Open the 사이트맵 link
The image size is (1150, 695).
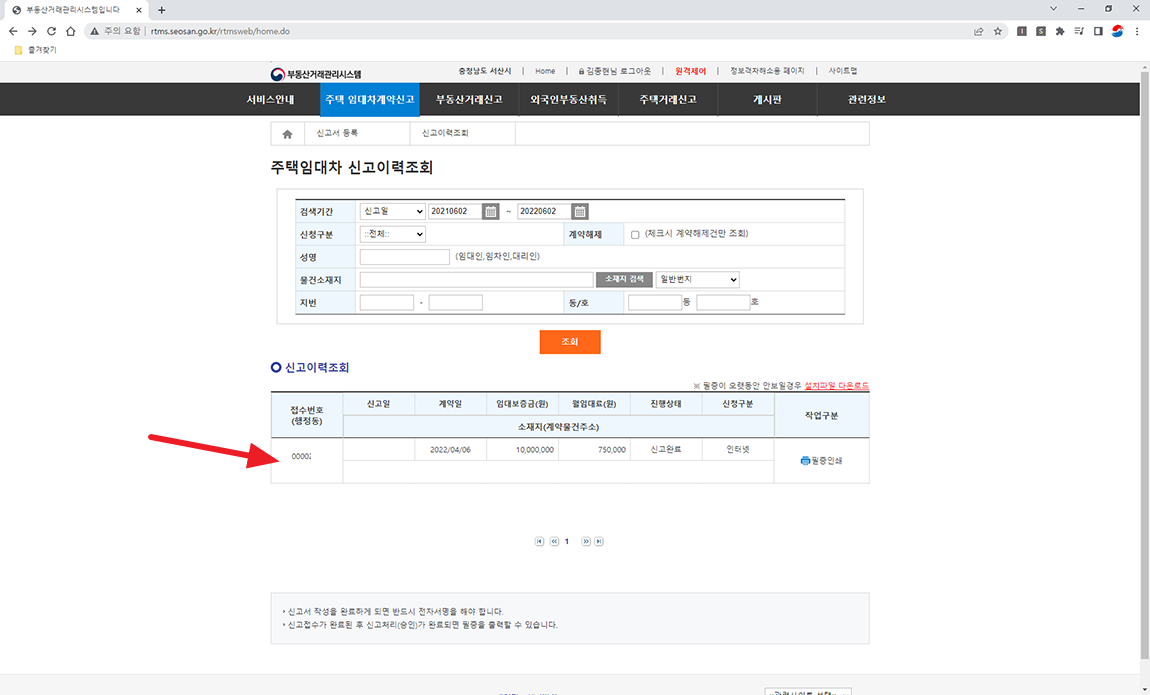click(x=843, y=71)
